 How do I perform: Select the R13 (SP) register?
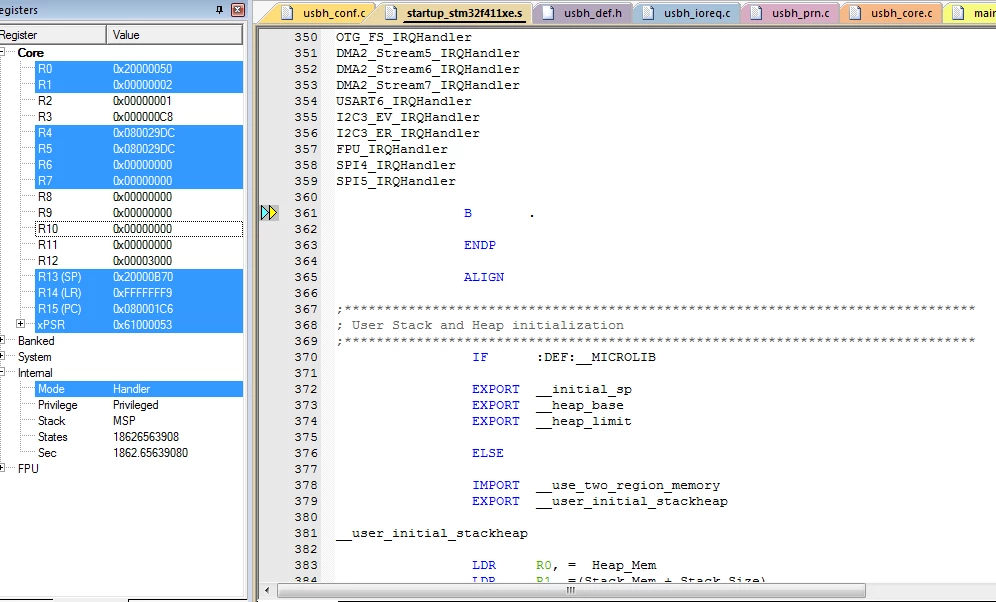[139, 277]
